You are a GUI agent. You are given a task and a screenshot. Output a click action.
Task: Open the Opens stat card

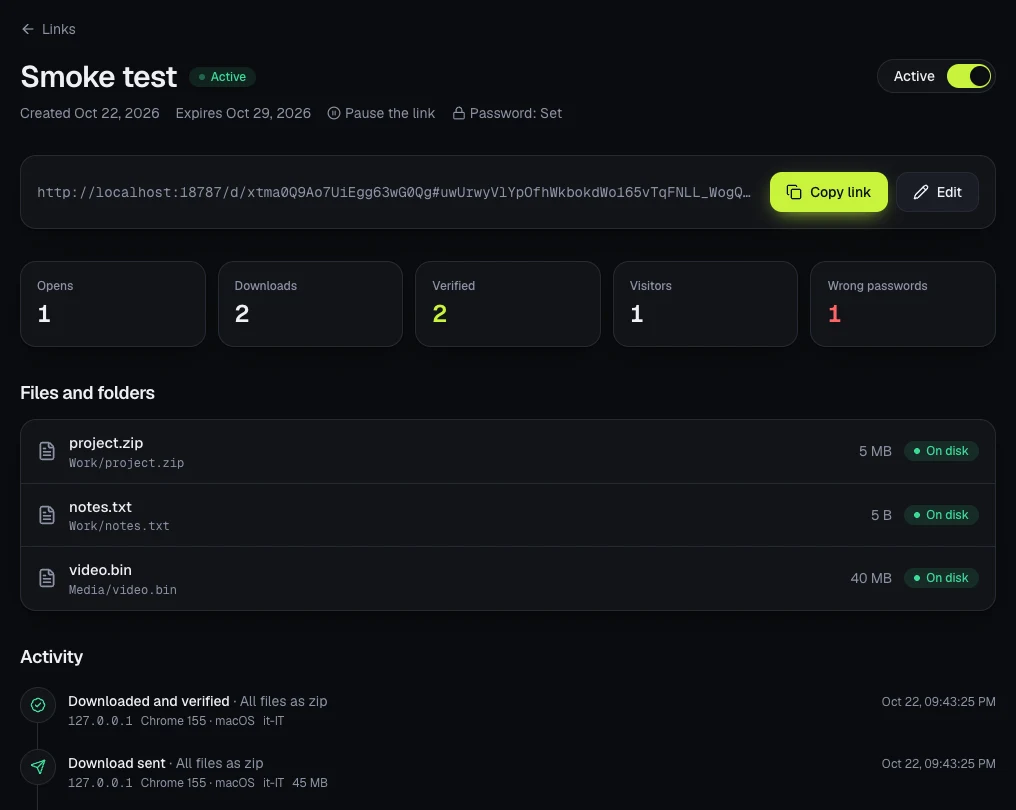pyautogui.click(x=113, y=304)
